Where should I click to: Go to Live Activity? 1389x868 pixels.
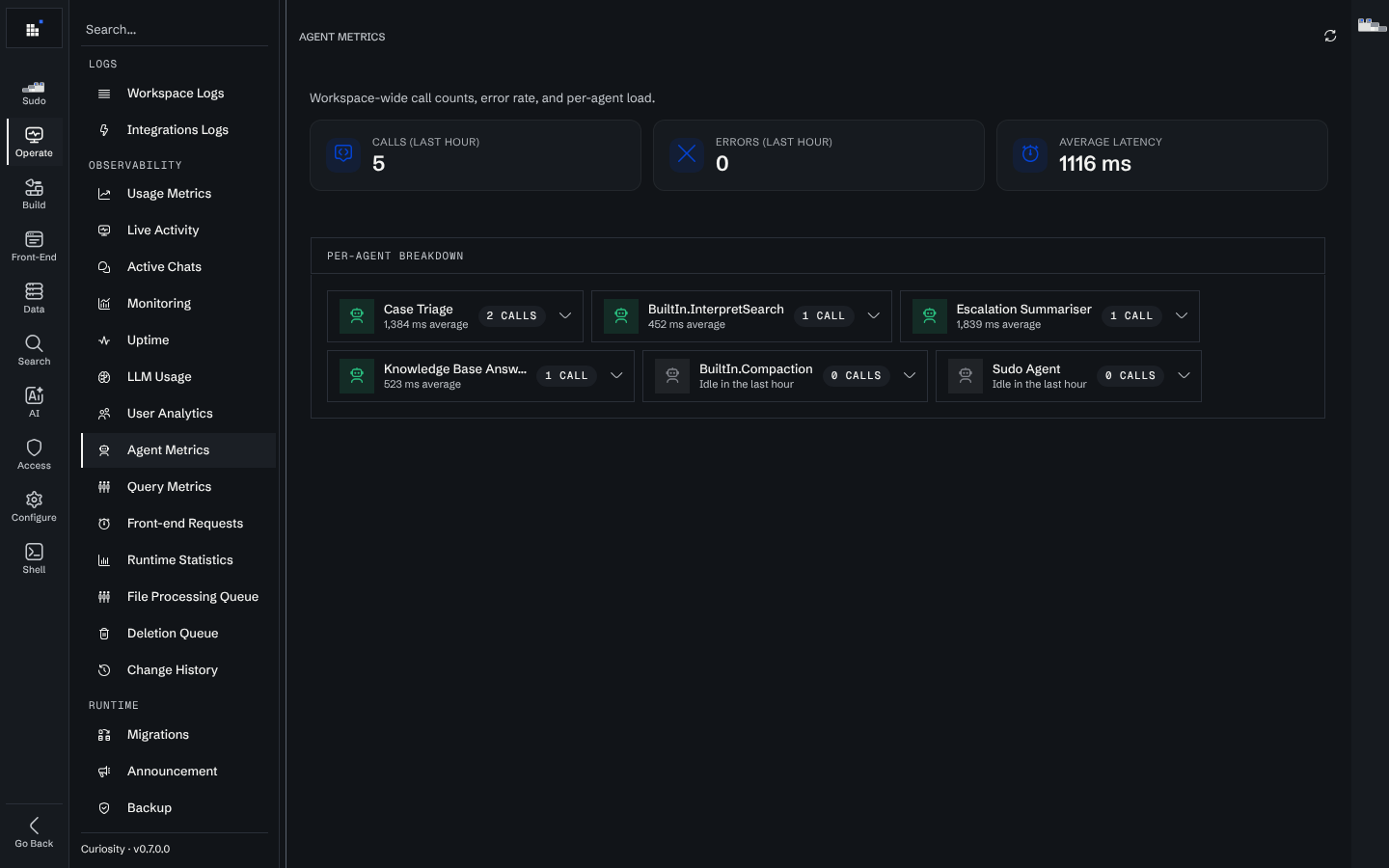tap(178, 231)
